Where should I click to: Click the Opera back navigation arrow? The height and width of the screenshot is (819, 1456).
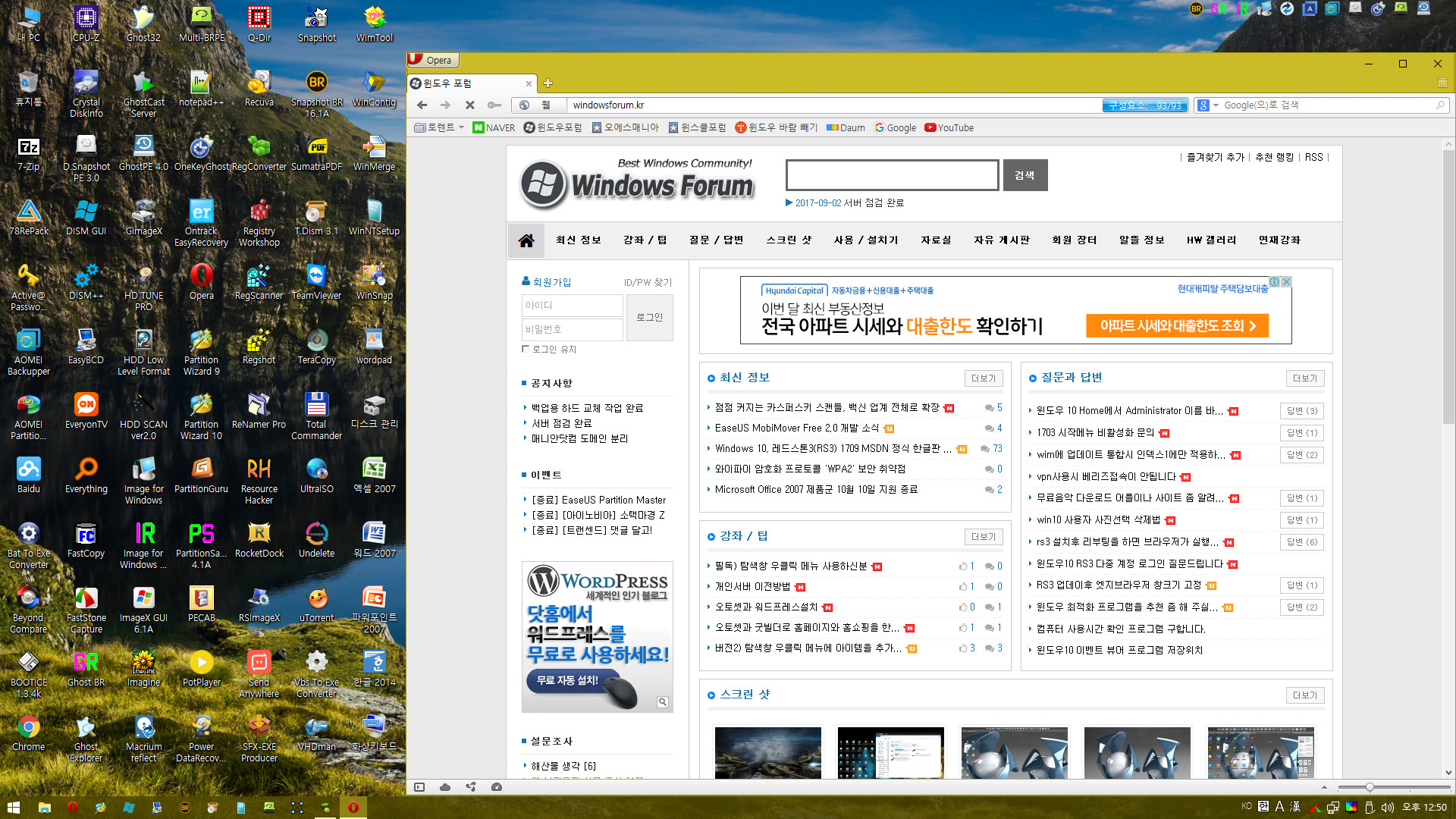pos(422,105)
